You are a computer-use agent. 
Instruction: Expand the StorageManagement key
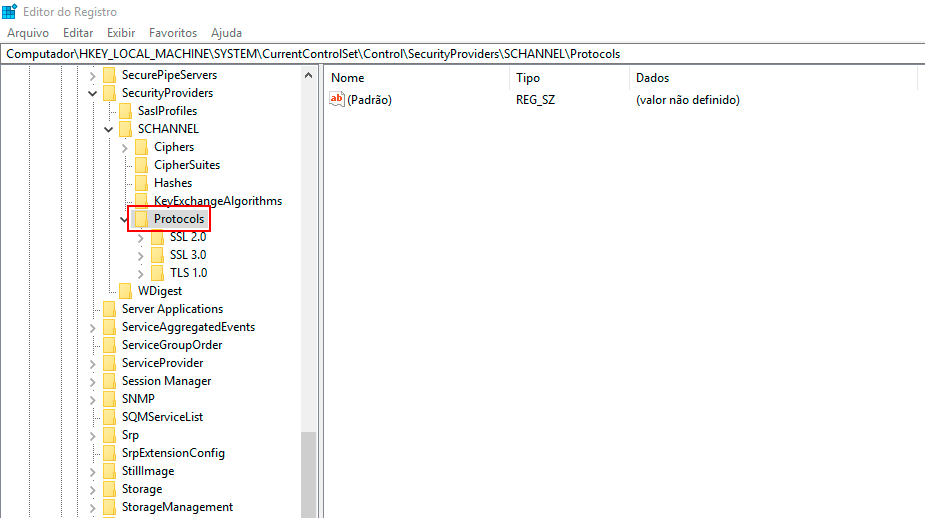click(x=93, y=507)
